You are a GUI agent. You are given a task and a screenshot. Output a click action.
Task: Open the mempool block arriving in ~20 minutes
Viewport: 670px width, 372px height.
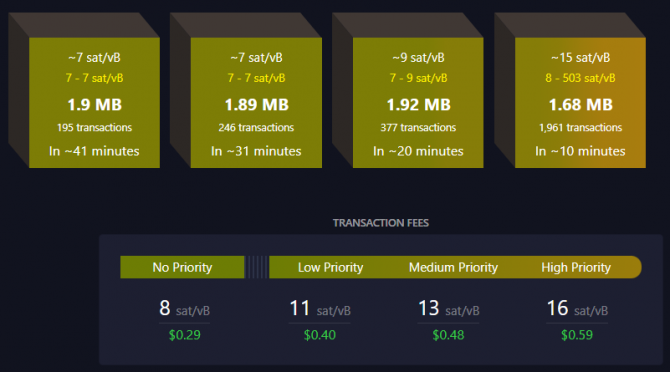click(x=418, y=103)
